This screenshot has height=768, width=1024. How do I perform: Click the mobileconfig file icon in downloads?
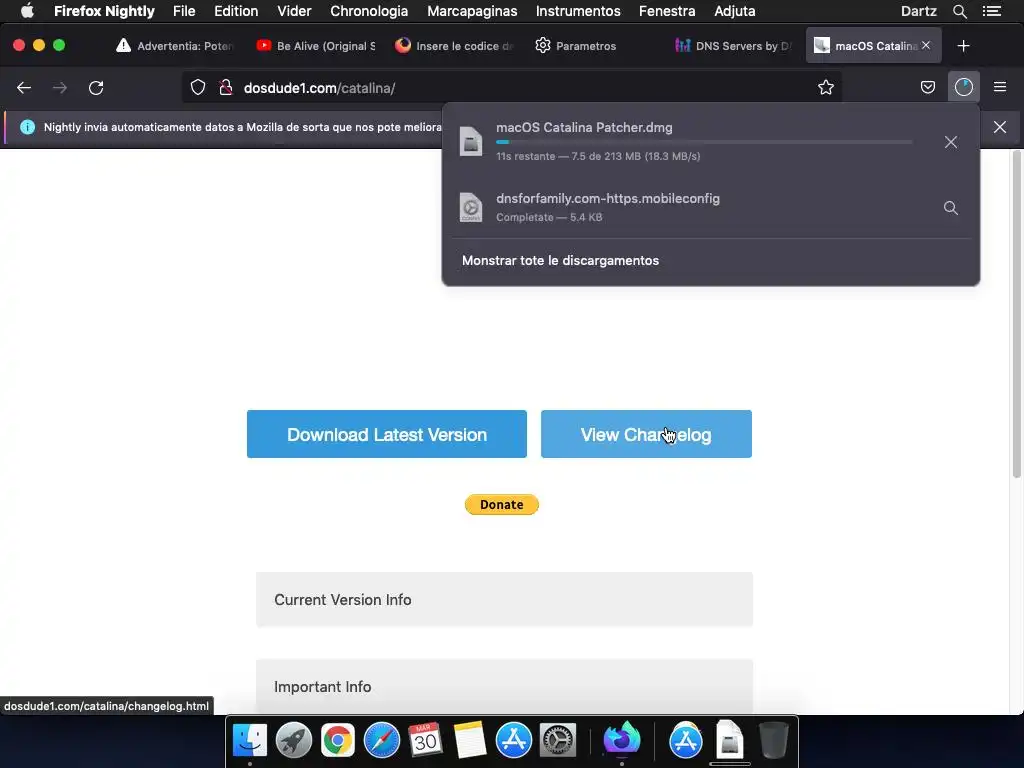pos(471,208)
